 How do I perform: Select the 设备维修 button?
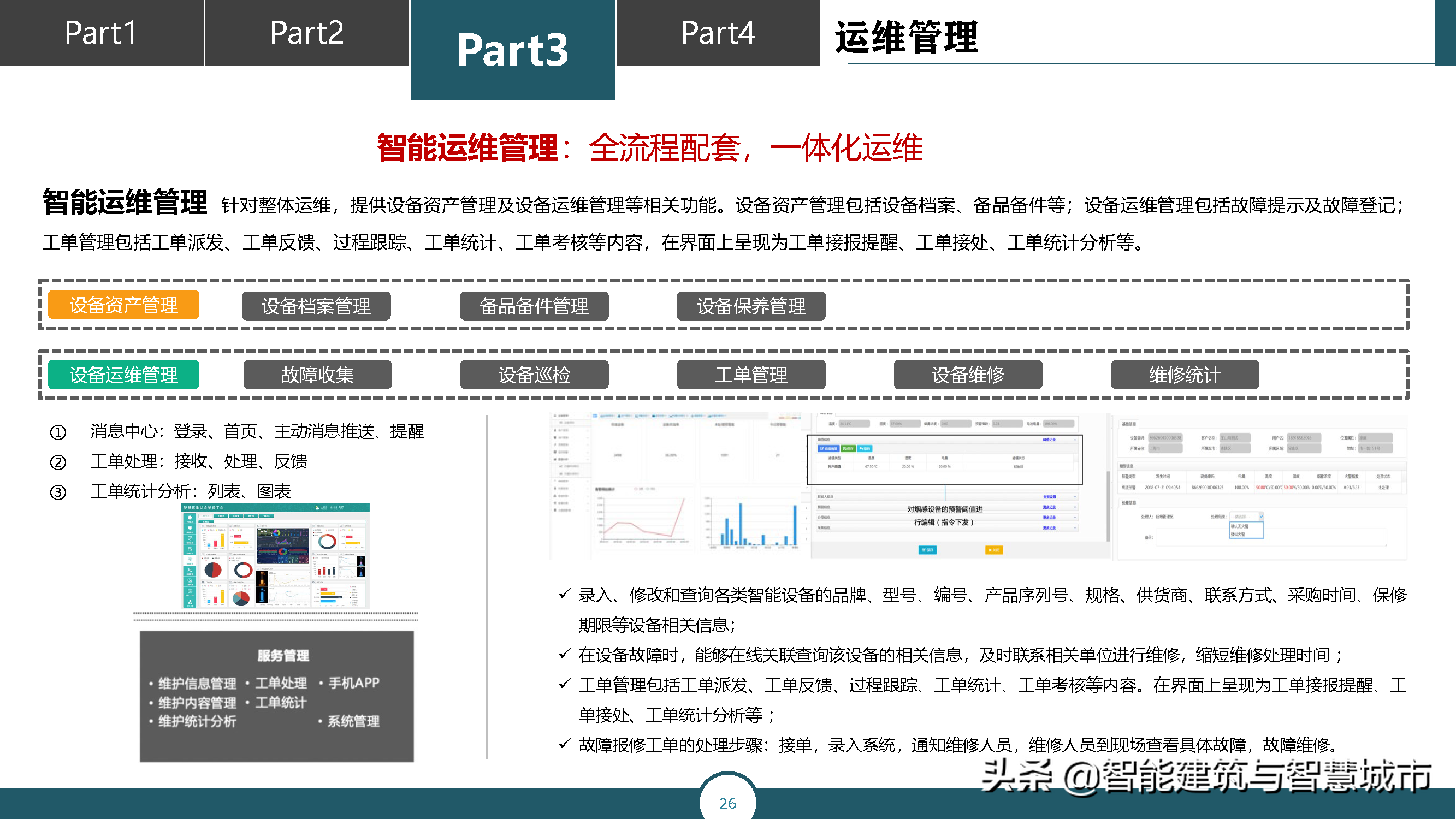968,375
